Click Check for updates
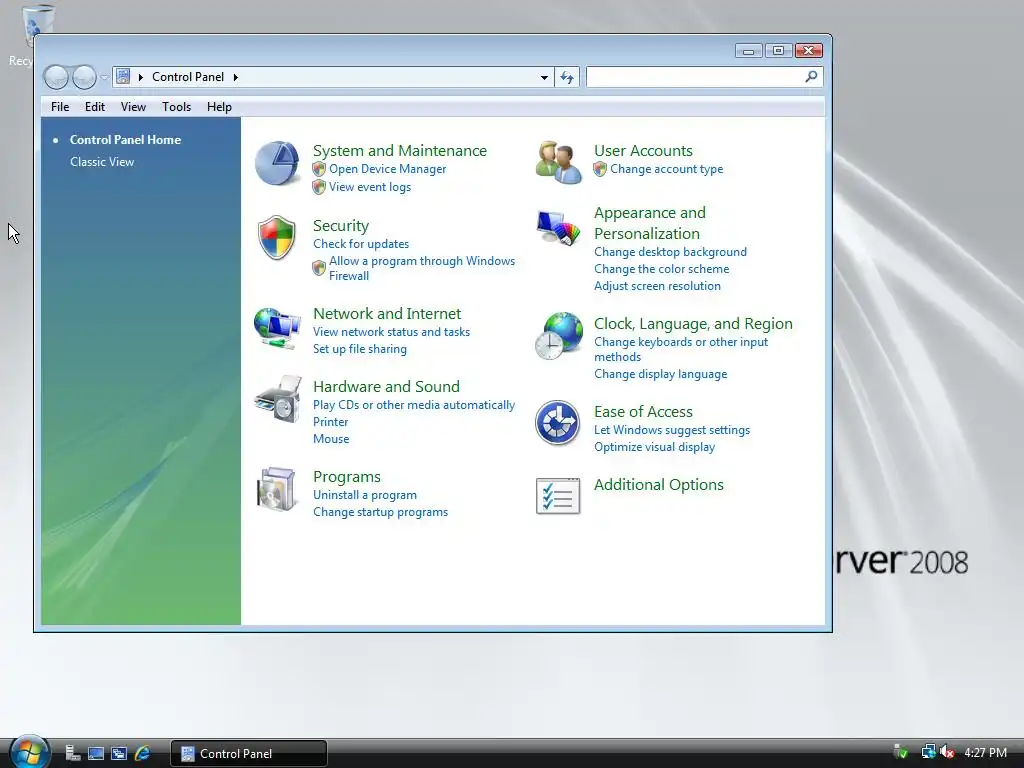 [x=361, y=244]
